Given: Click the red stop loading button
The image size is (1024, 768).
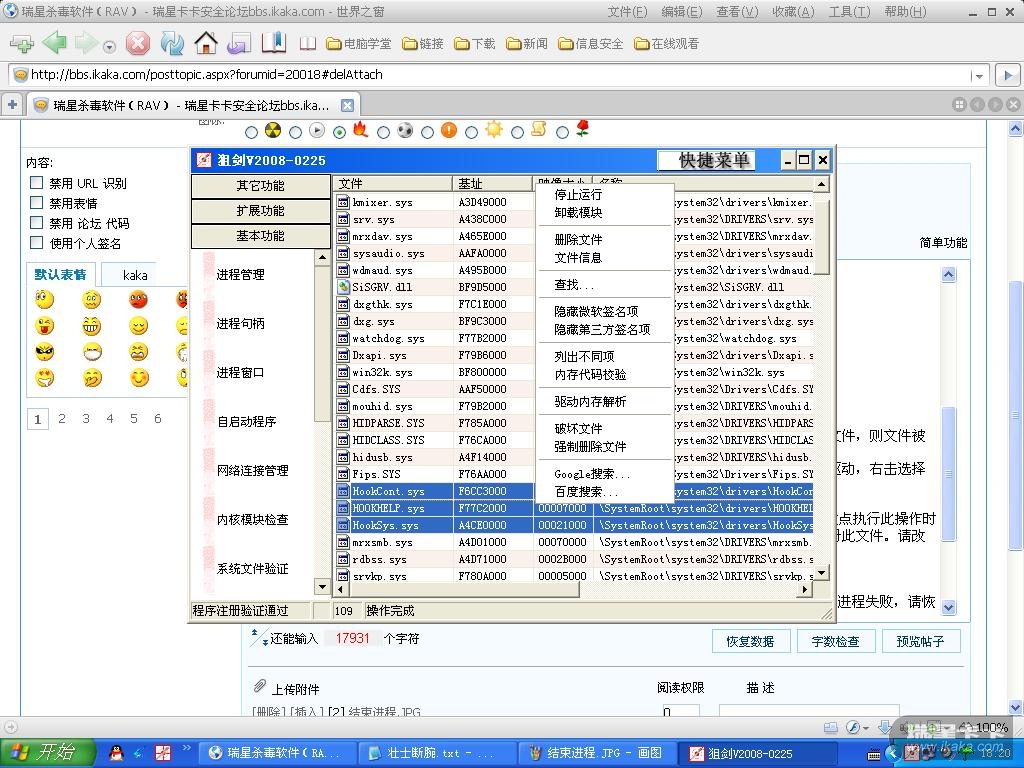Looking at the screenshot, I should tap(138, 43).
